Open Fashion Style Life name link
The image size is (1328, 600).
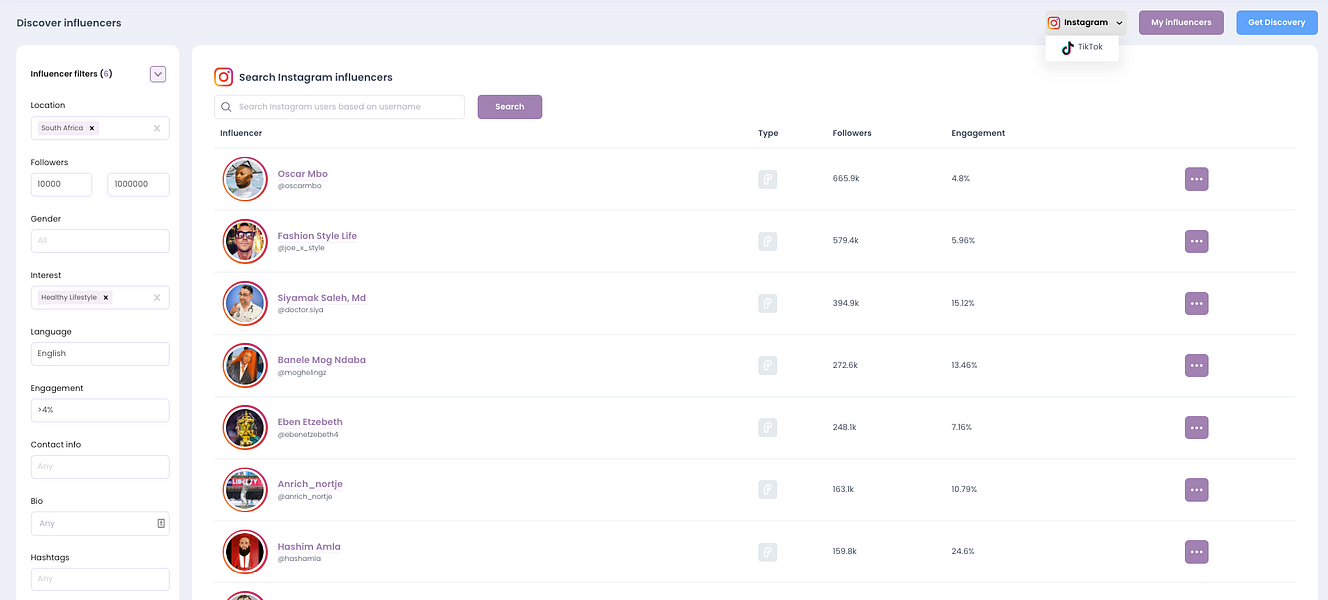click(x=317, y=236)
